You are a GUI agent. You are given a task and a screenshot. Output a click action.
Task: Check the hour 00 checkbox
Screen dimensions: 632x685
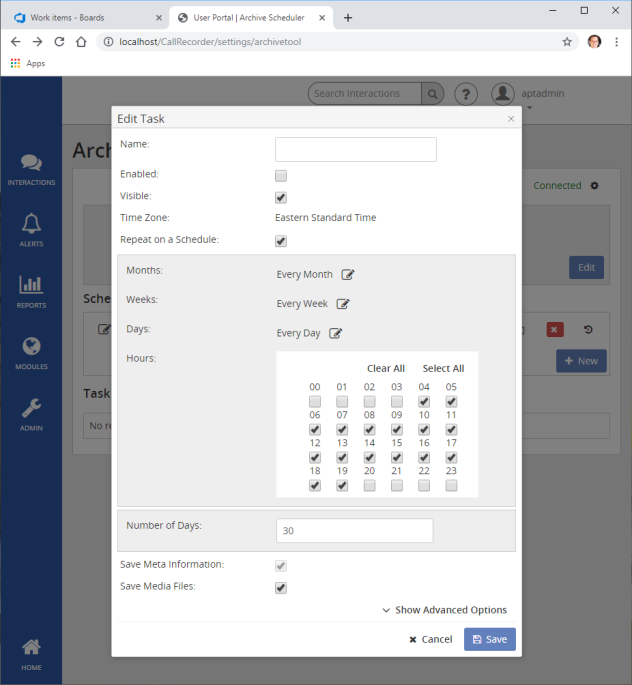click(315, 402)
